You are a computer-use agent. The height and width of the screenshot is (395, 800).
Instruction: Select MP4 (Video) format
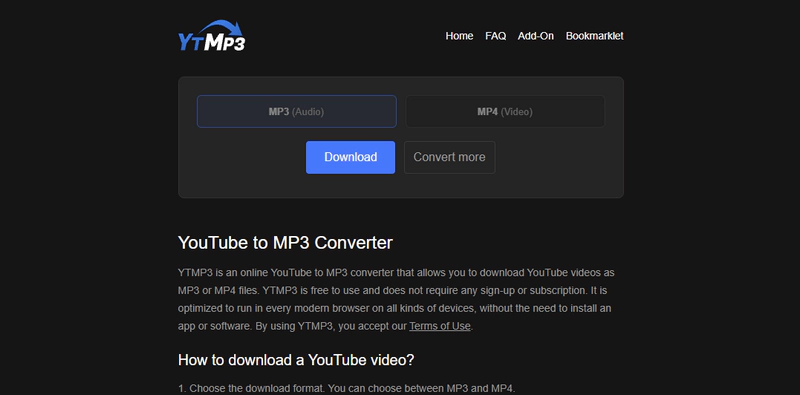click(505, 111)
